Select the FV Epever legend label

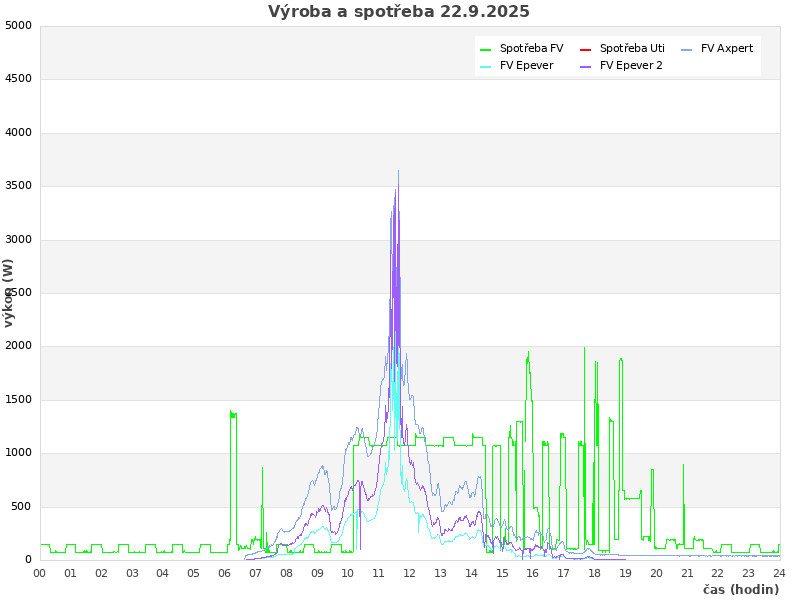click(526, 66)
